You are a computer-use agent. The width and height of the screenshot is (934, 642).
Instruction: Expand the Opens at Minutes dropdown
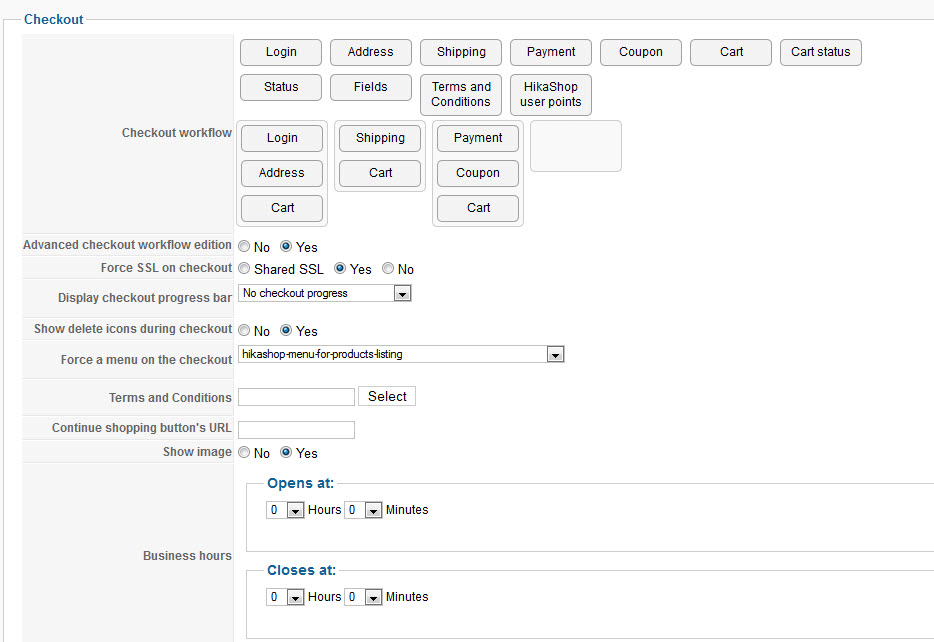click(363, 510)
